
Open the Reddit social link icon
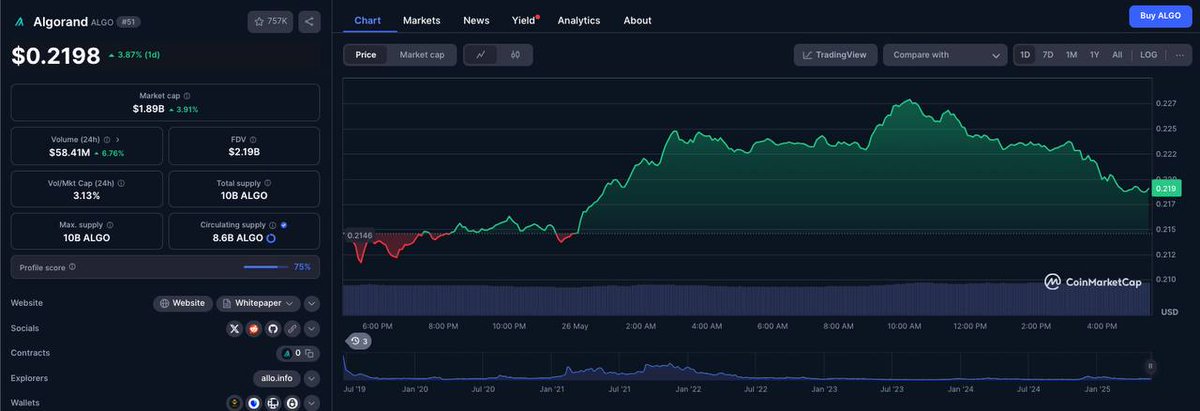[x=254, y=328]
